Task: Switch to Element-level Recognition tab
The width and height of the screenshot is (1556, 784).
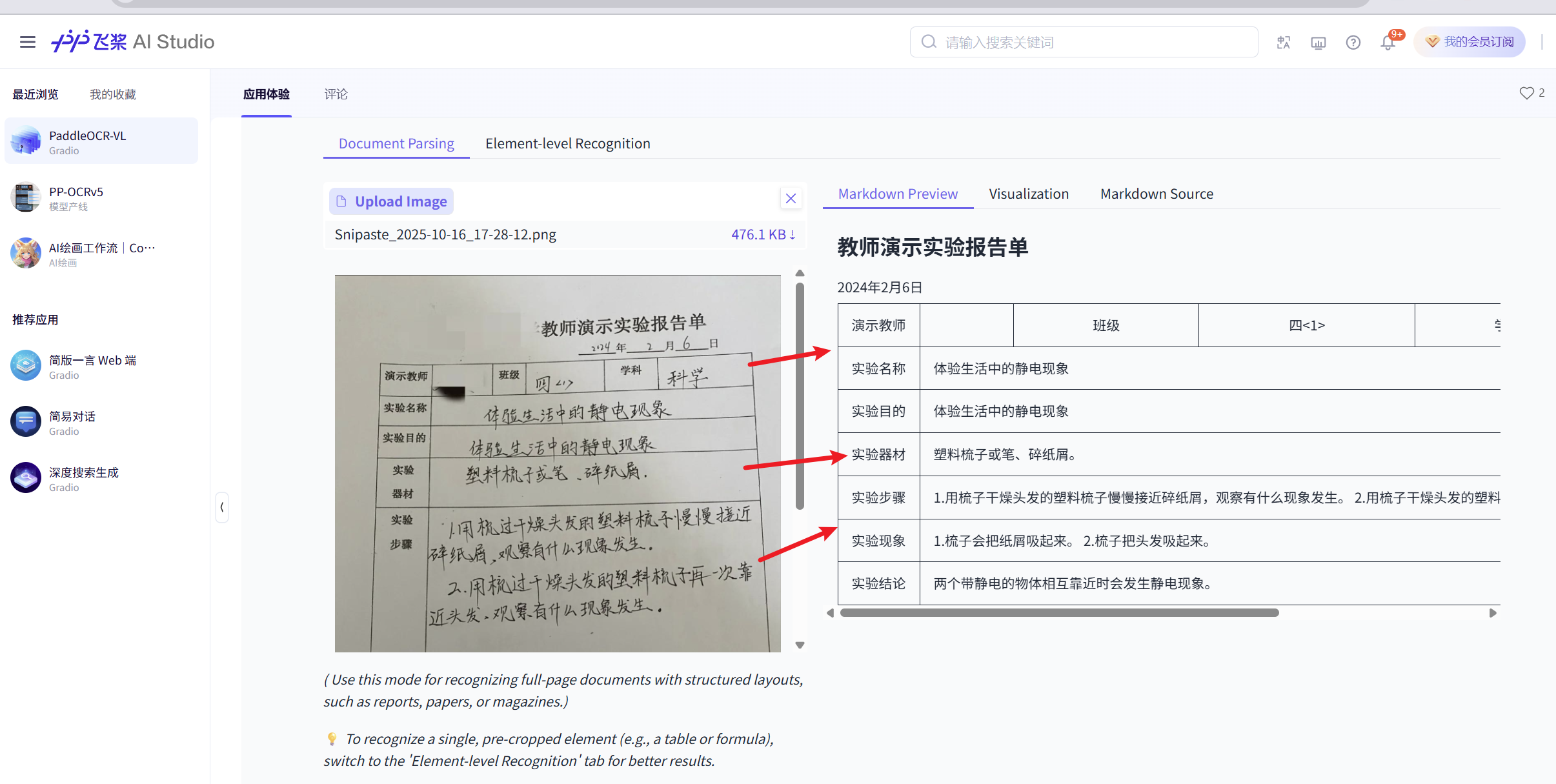Action: point(567,143)
